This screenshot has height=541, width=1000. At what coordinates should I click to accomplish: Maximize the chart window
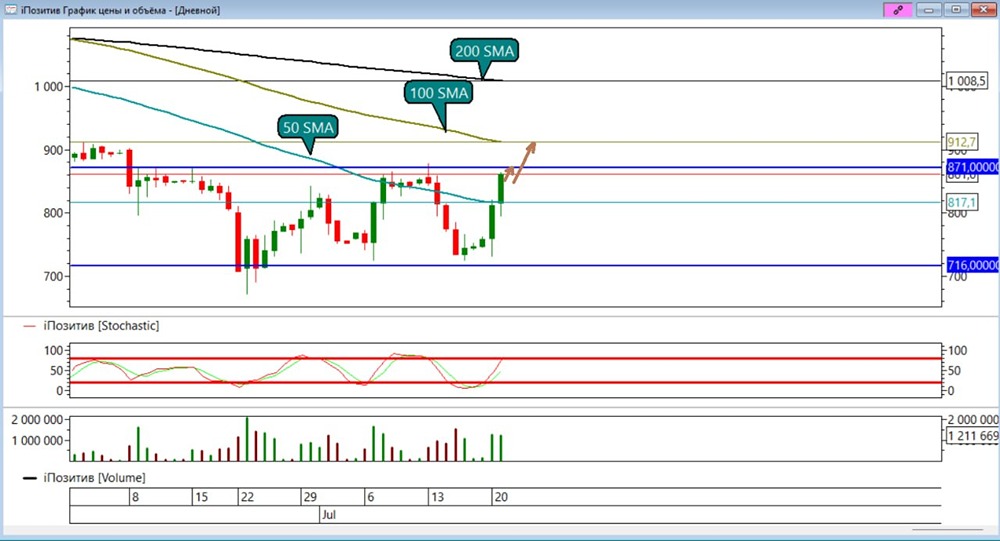pos(956,10)
